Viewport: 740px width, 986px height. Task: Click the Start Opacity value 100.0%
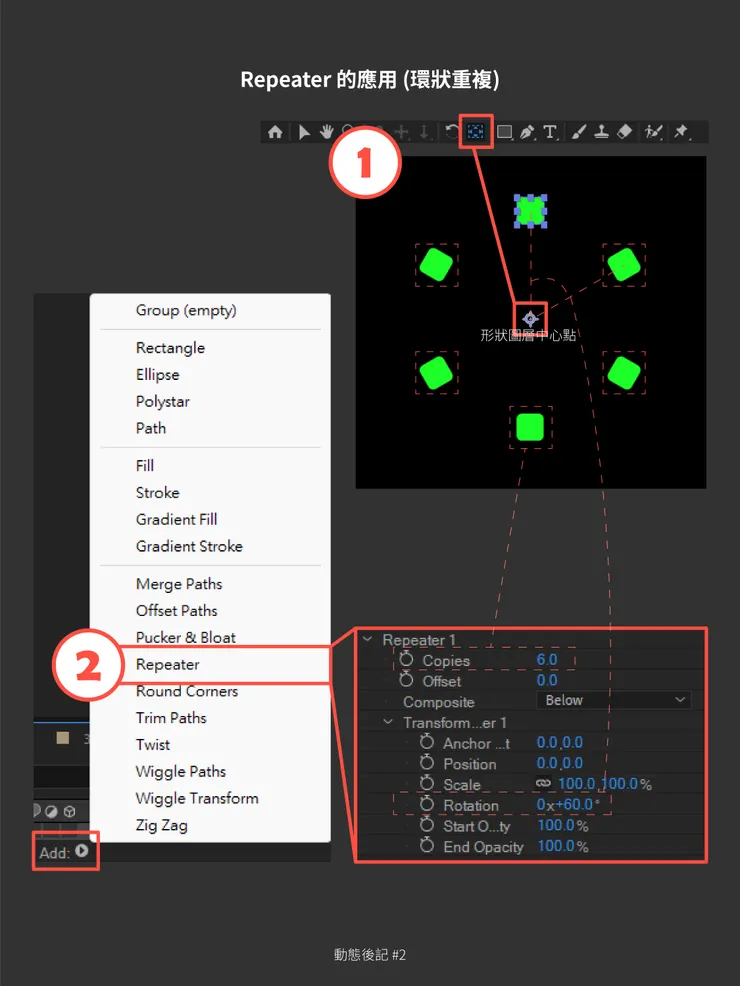[563, 826]
